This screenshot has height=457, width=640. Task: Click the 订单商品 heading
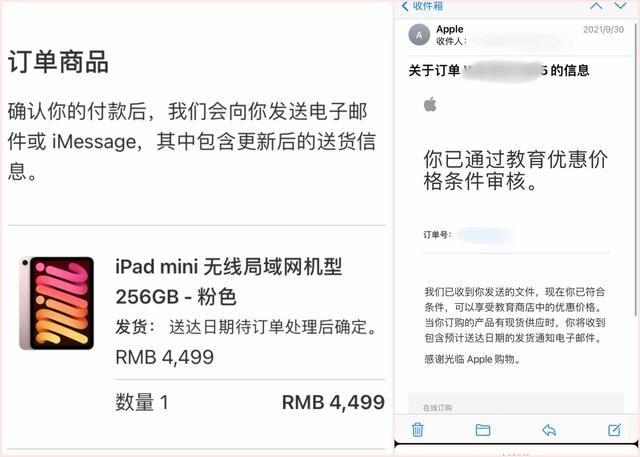coord(58,62)
